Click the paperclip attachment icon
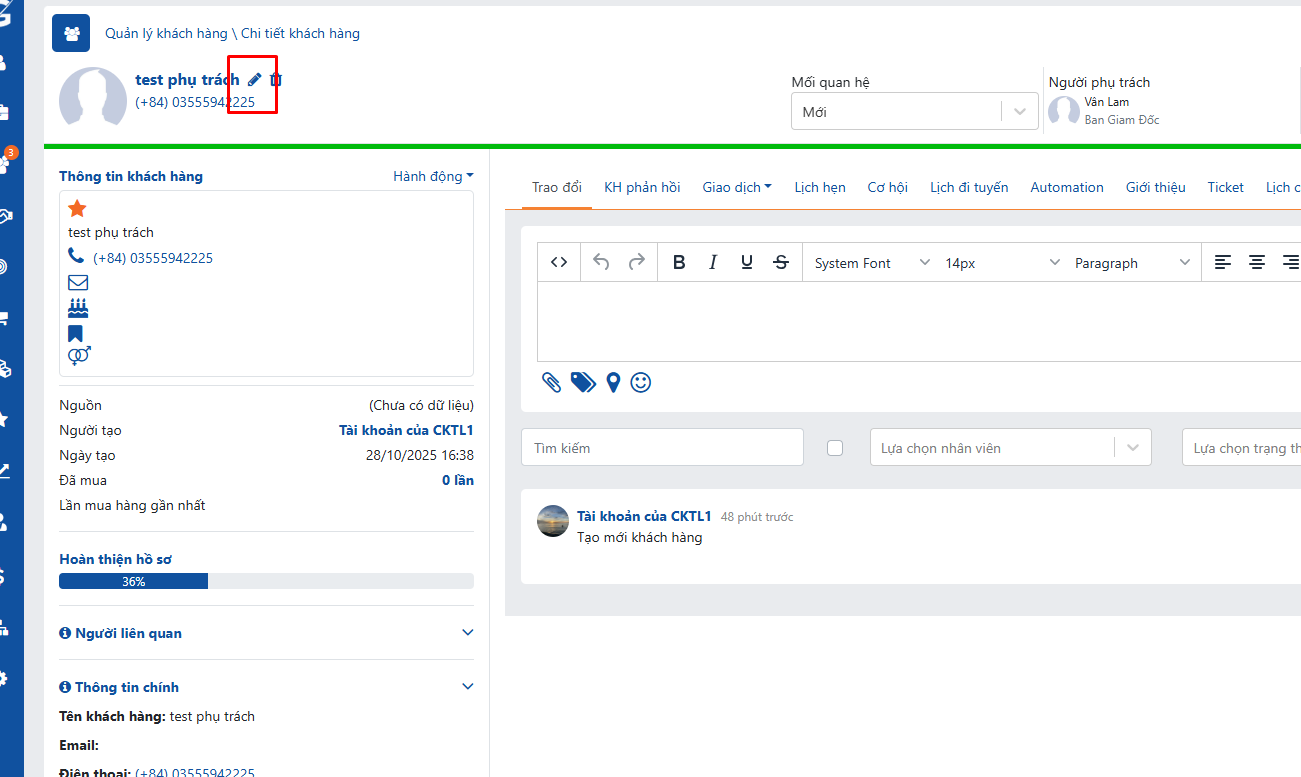The height and width of the screenshot is (777, 1301). click(x=551, y=382)
